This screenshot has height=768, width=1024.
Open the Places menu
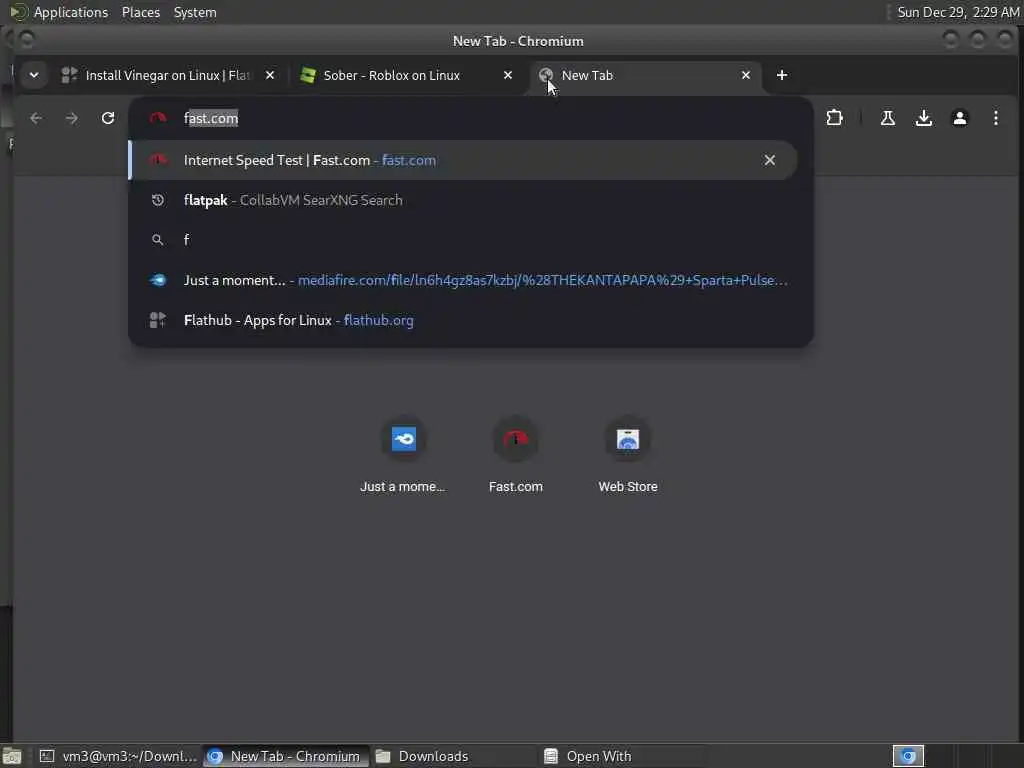point(140,12)
